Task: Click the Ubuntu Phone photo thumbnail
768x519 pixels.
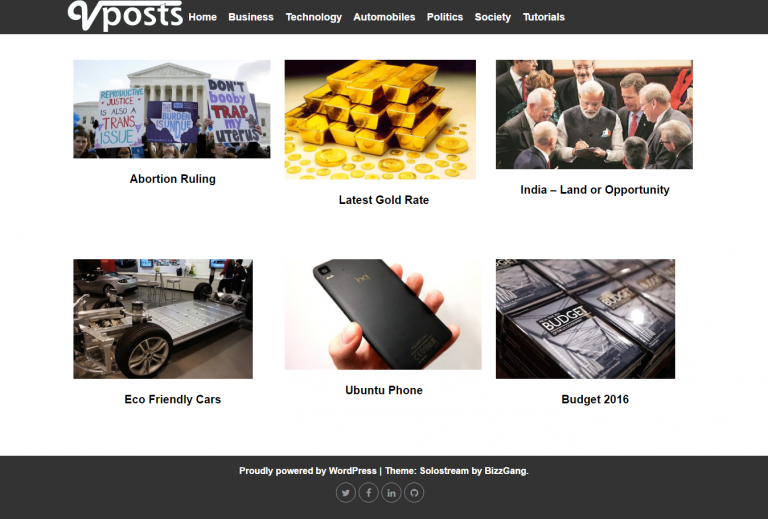Action: tap(383, 314)
